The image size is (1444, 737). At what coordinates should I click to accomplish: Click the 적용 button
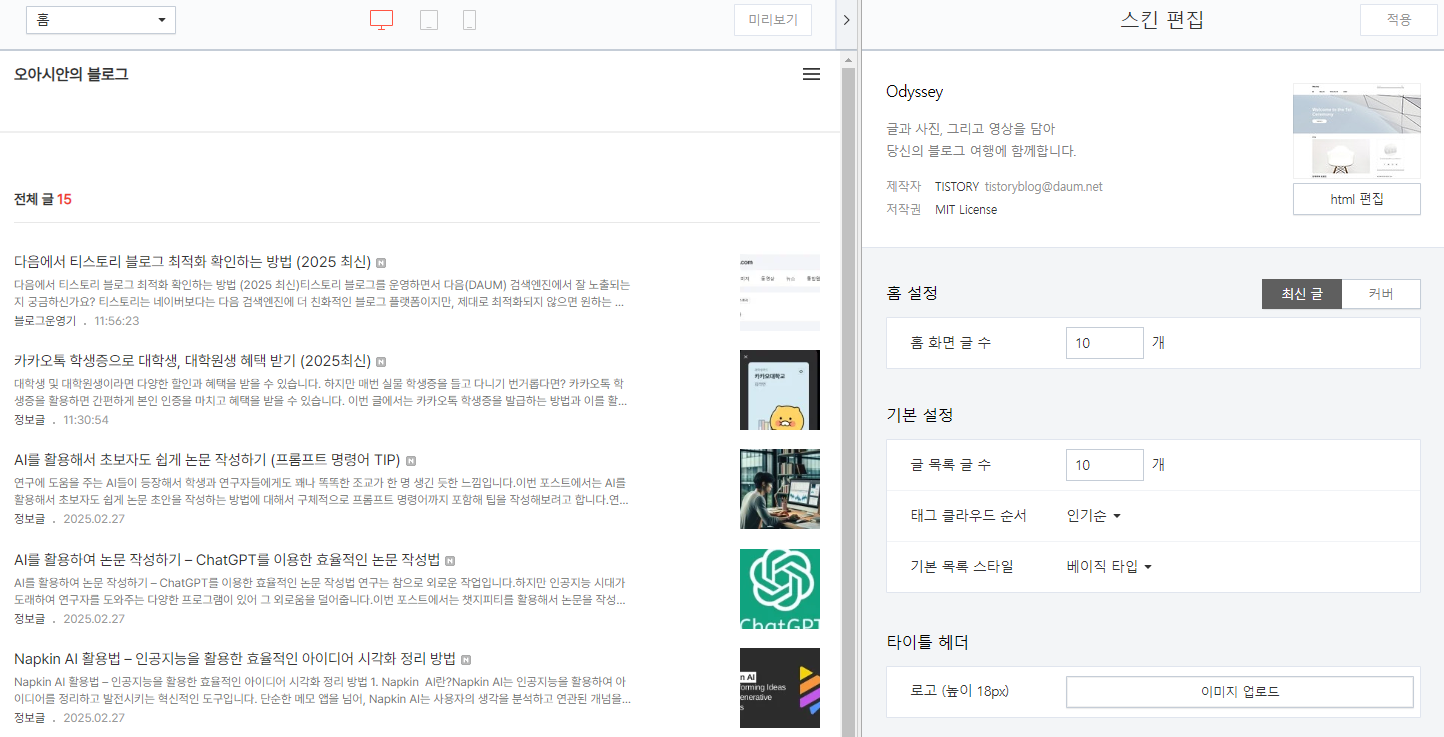[1399, 20]
